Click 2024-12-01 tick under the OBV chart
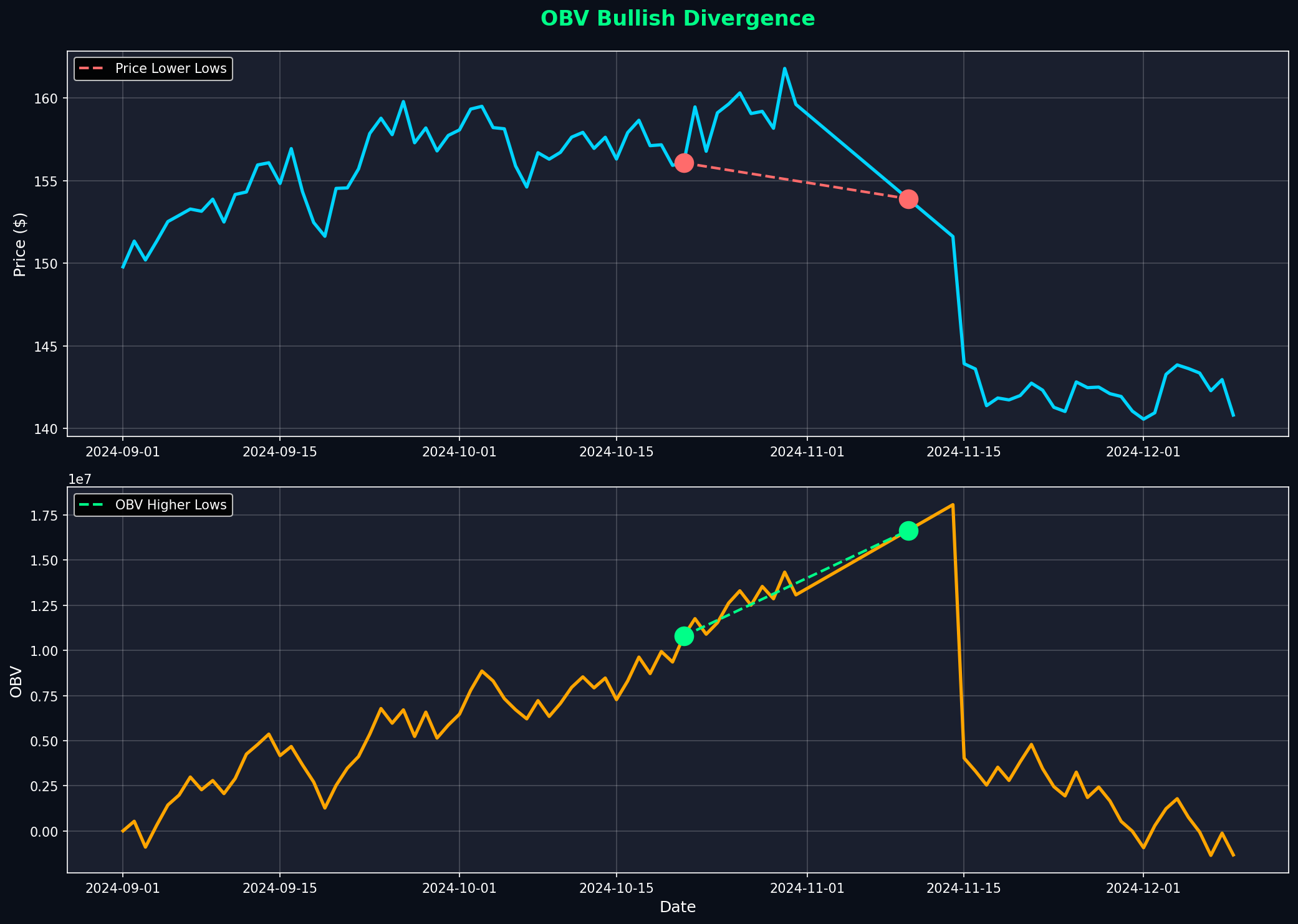1298x924 pixels. coord(1143,888)
